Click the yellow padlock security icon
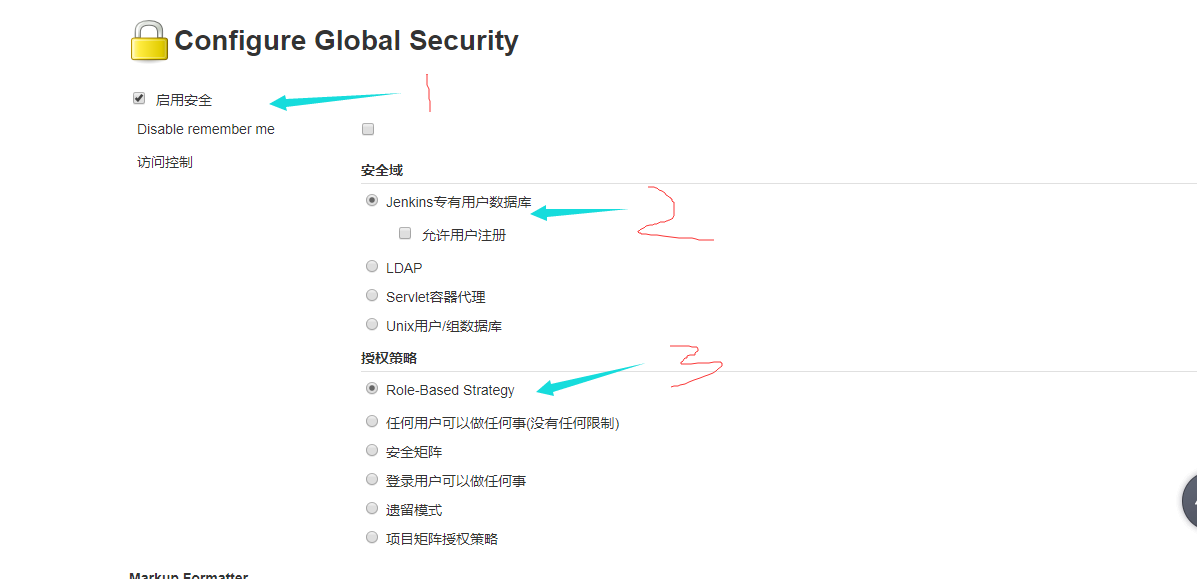The height and width of the screenshot is (579, 1197). tap(149, 40)
